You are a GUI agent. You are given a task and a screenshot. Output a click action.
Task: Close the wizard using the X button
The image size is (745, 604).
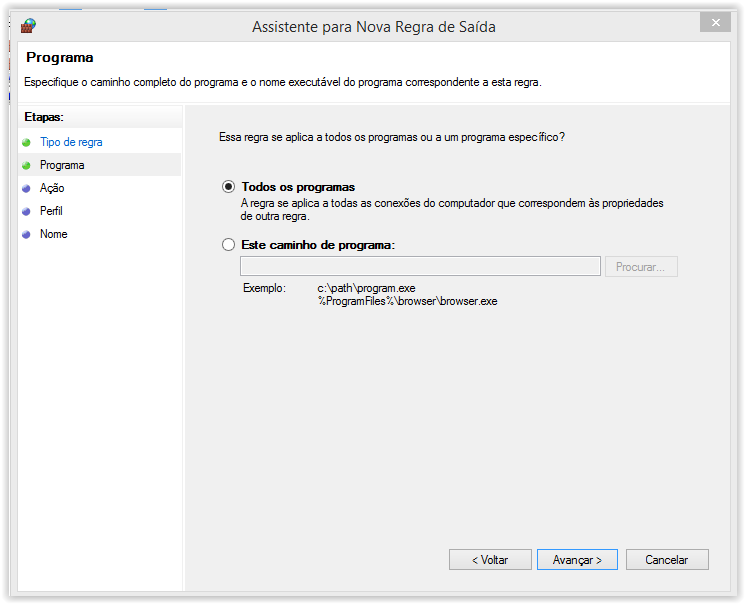[x=714, y=22]
